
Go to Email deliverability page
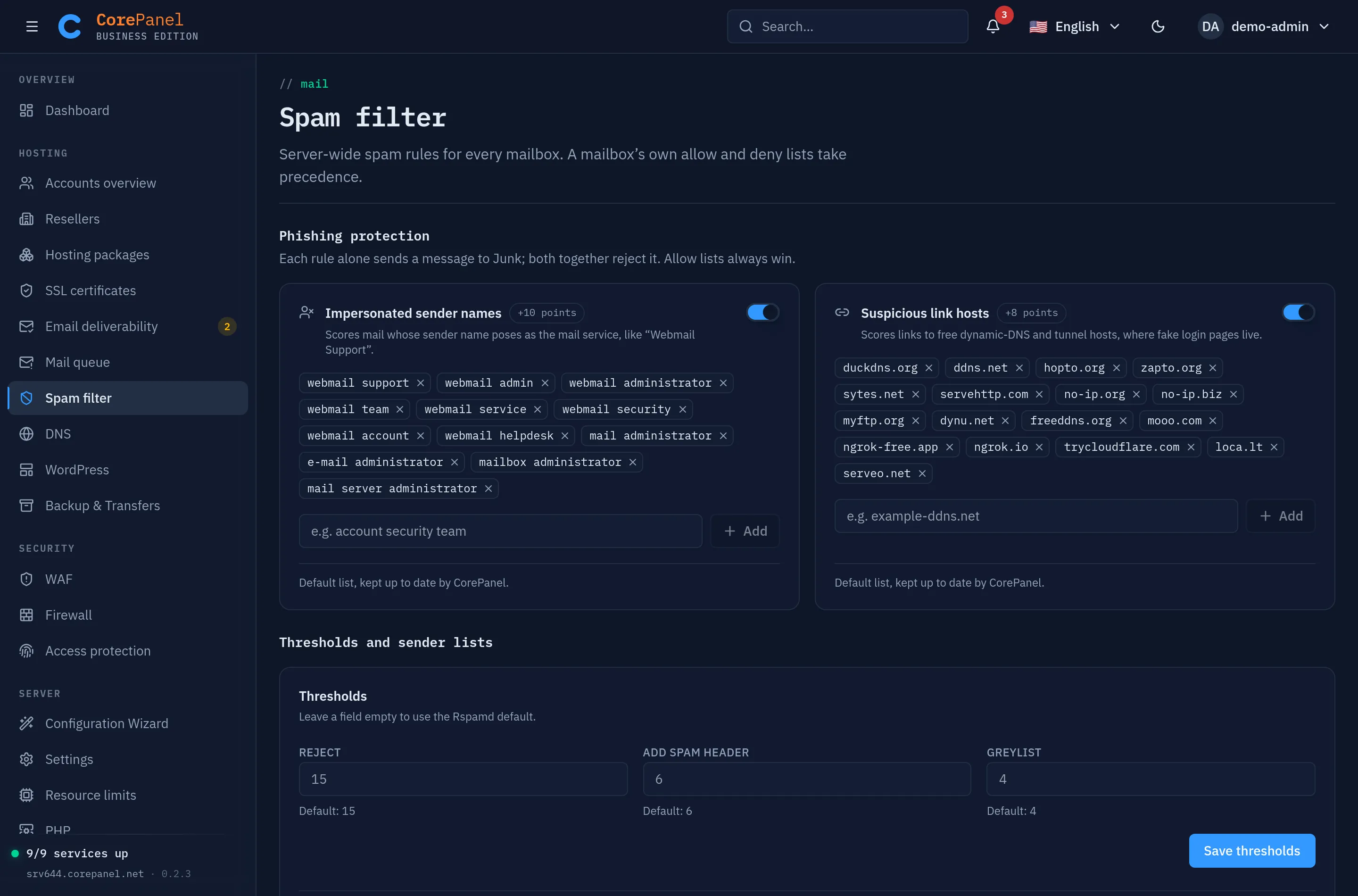point(128,326)
